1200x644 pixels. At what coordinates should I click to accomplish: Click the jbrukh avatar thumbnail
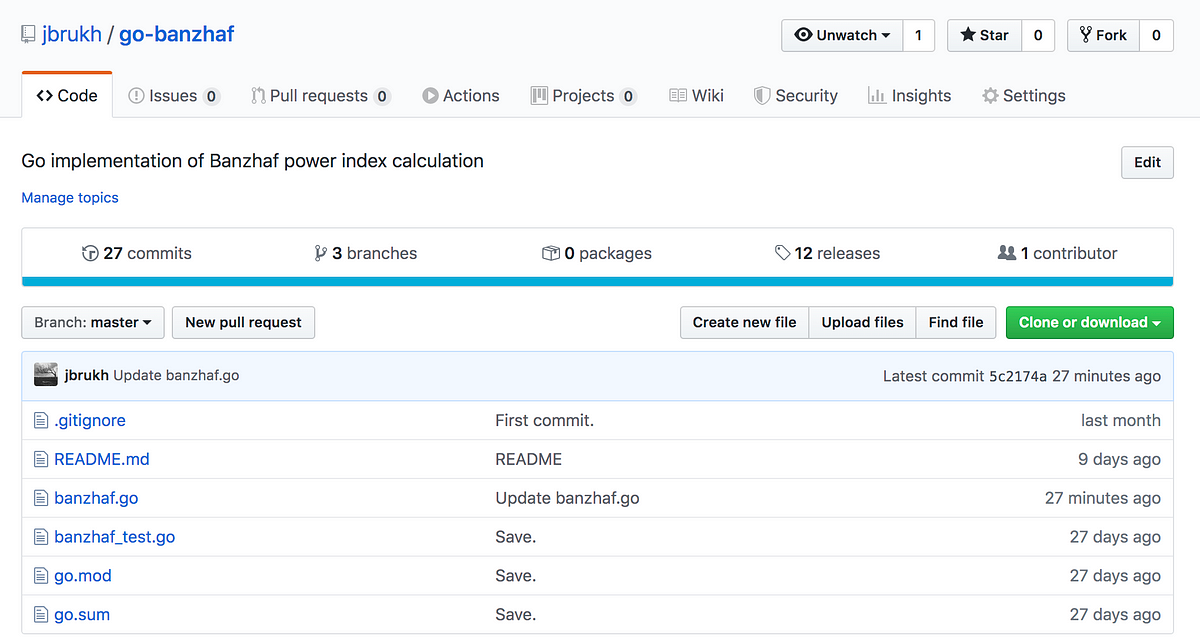[x=46, y=375]
